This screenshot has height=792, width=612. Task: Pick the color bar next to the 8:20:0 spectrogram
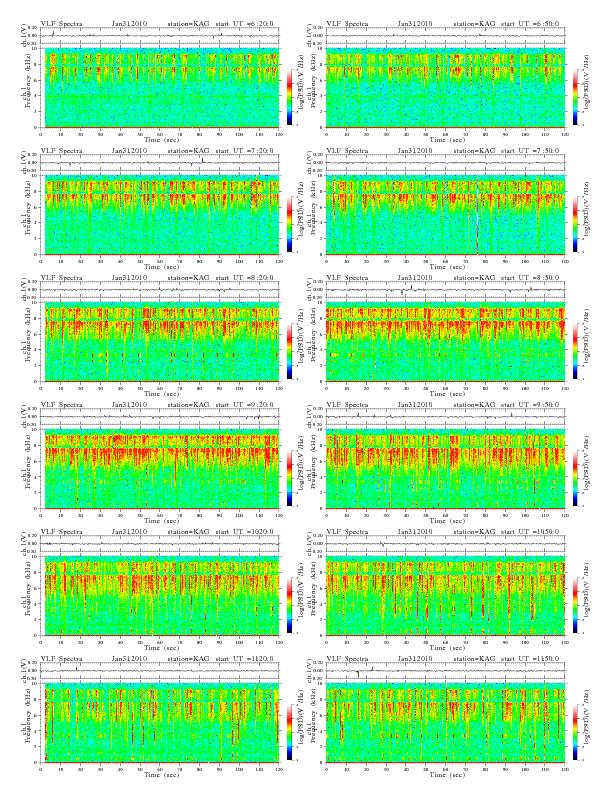289,351
